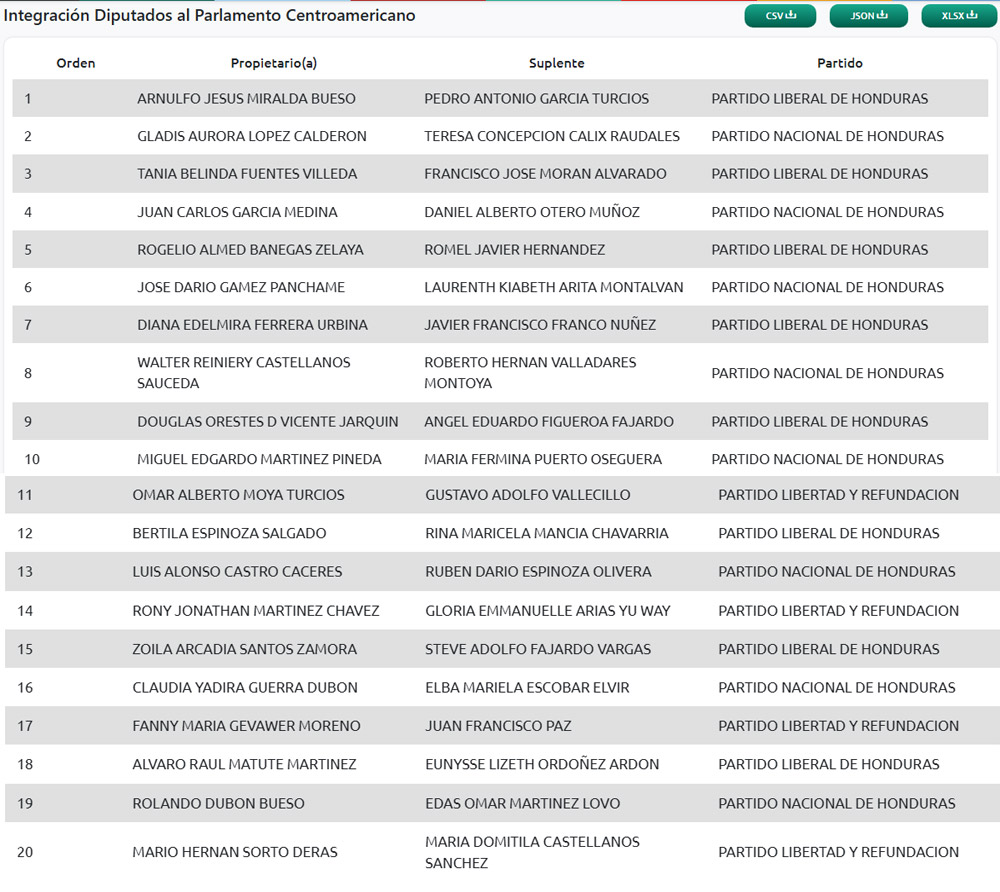Select suplente Gloria Emmanuelle Arias Yu Way

click(x=547, y=611)
